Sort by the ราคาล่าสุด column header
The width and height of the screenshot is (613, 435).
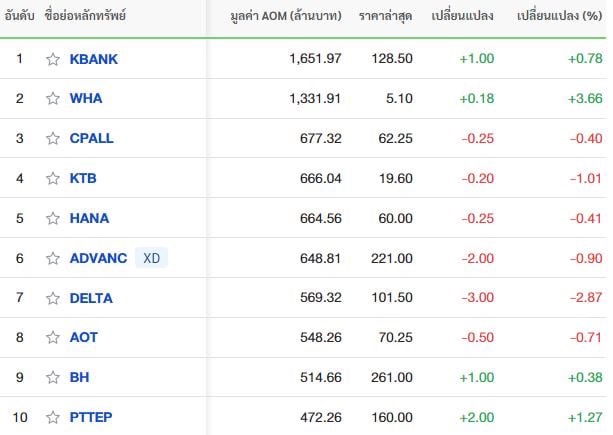pyautogui.click(x=385, y=16)
